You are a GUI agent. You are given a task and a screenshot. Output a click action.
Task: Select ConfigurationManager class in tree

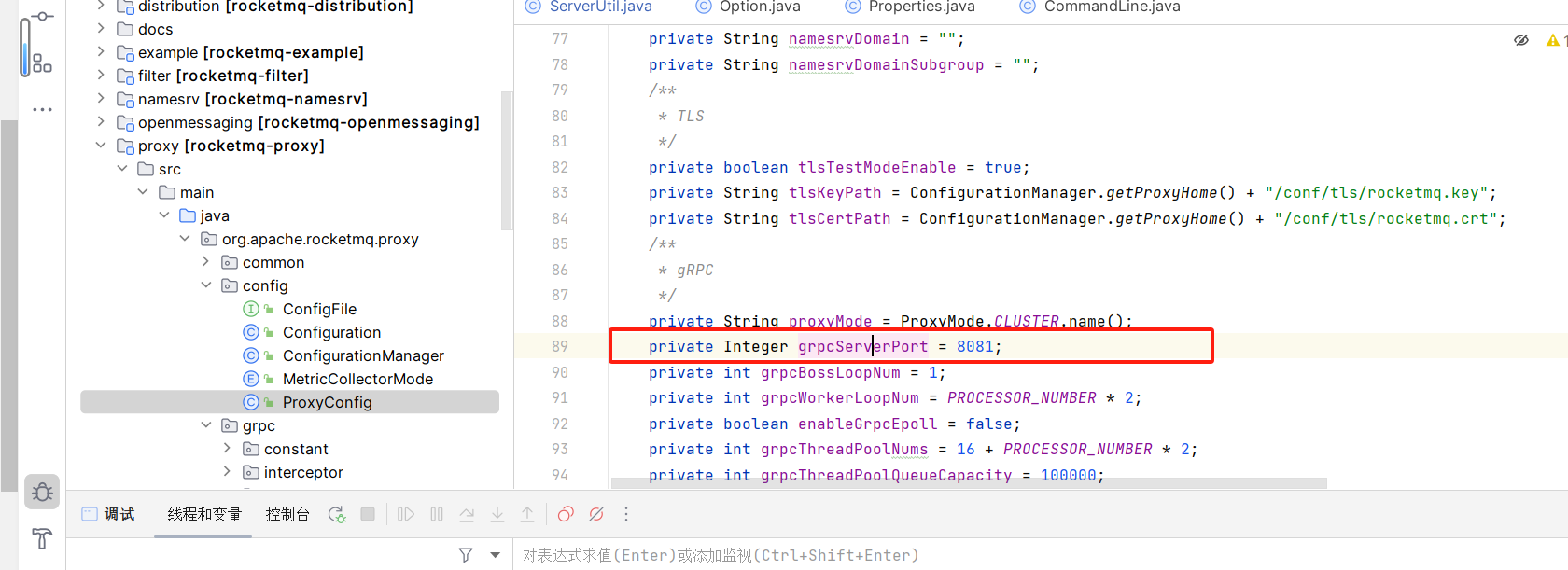363,355
